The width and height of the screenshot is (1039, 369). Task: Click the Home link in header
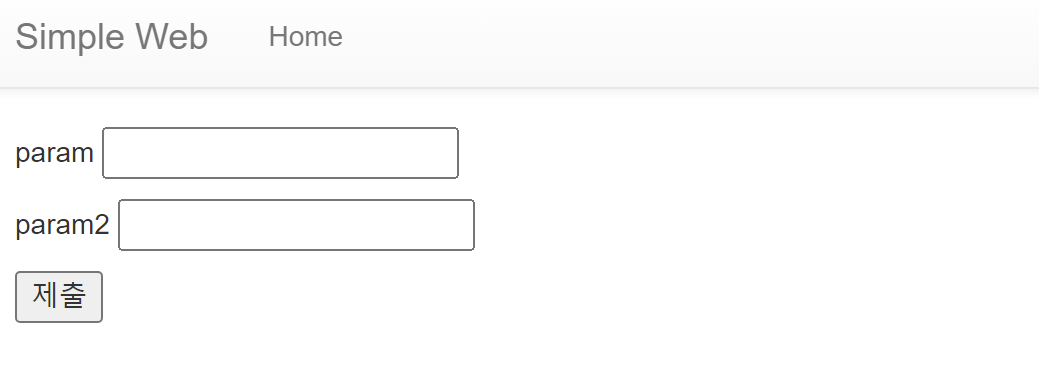305,36
